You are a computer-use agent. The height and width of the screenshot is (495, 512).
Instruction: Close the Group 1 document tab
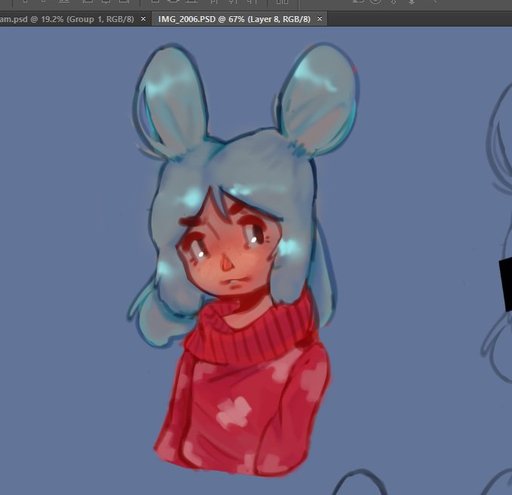coord(143,19)
